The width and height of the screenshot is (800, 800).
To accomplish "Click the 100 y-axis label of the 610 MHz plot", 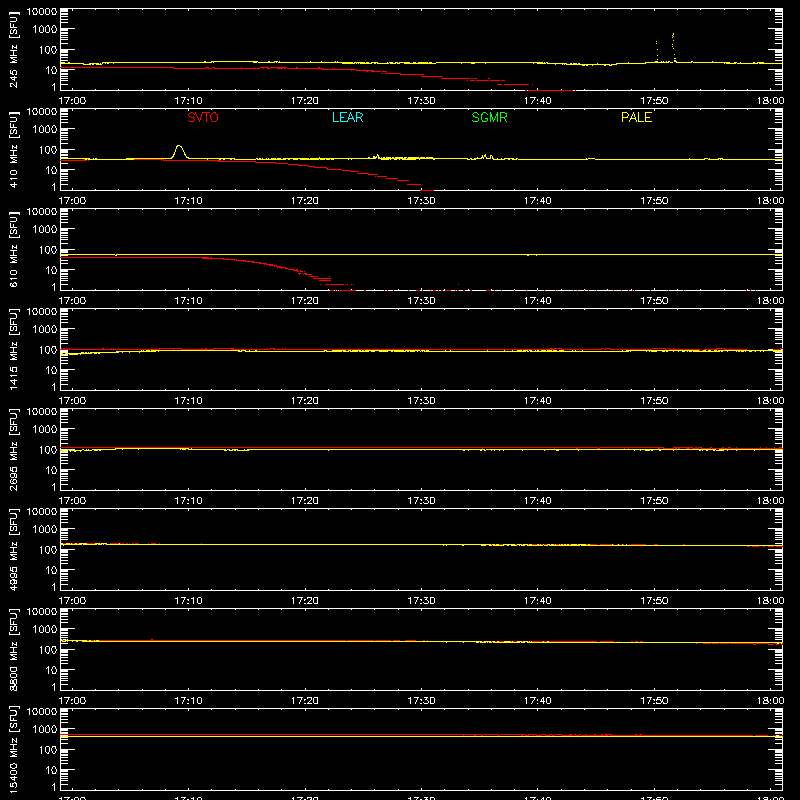I will coord(47,250).
